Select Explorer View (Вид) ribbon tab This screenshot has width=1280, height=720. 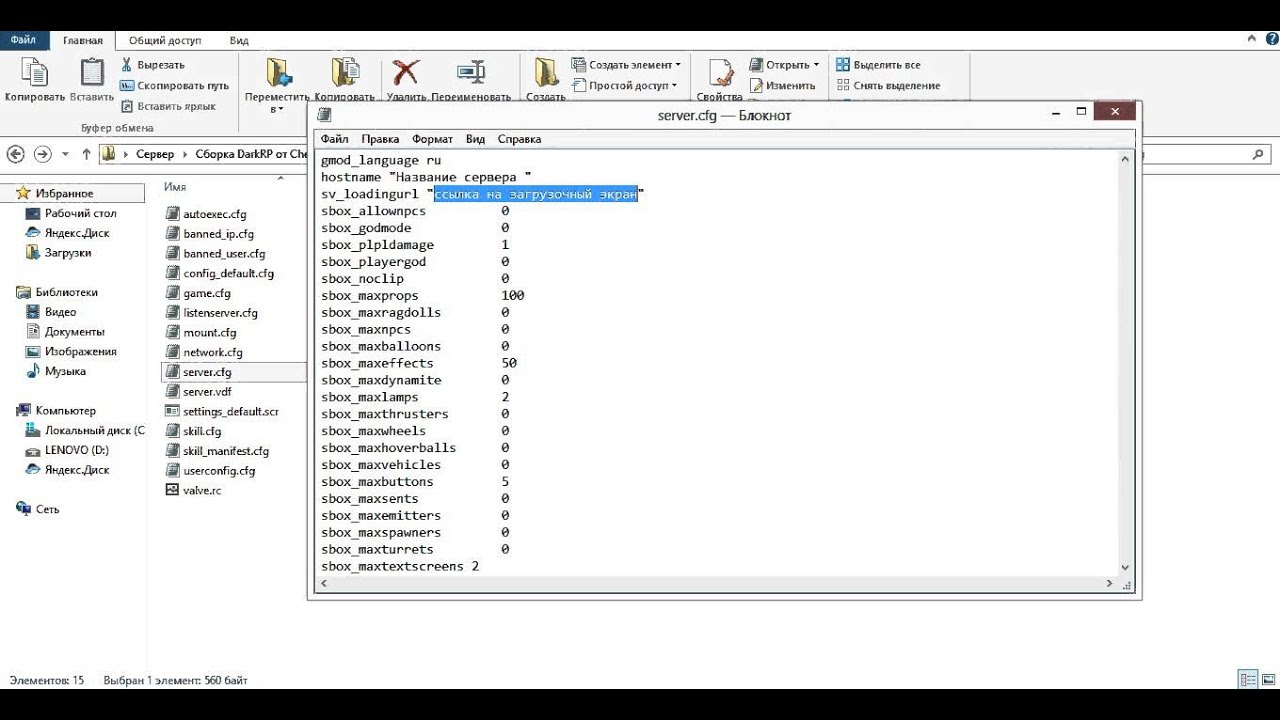tap(239, 40)
